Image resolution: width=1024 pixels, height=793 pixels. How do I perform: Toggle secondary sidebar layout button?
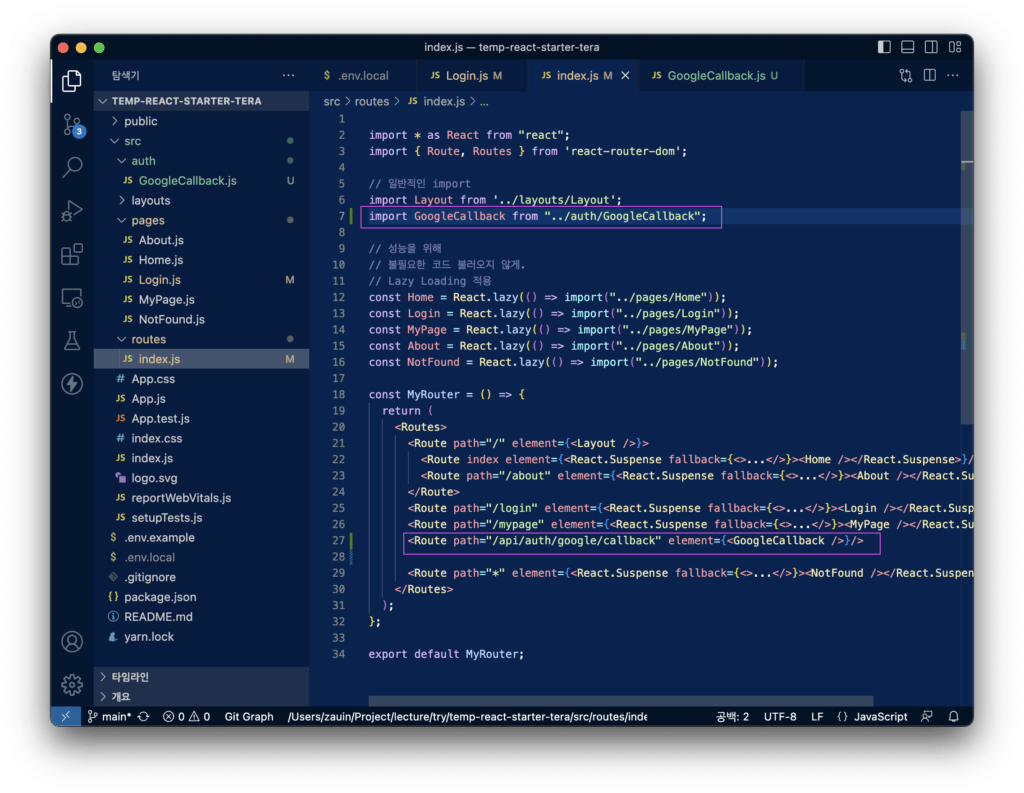(931, 47)
